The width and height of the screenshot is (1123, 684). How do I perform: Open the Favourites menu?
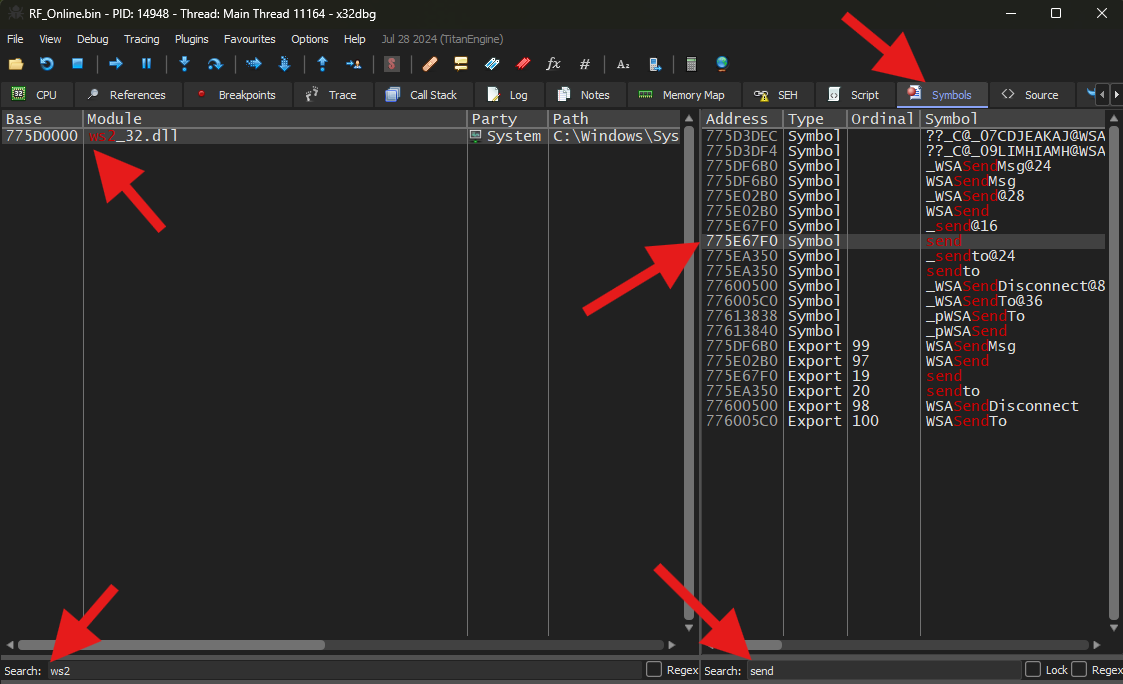(x=249, y=39)
